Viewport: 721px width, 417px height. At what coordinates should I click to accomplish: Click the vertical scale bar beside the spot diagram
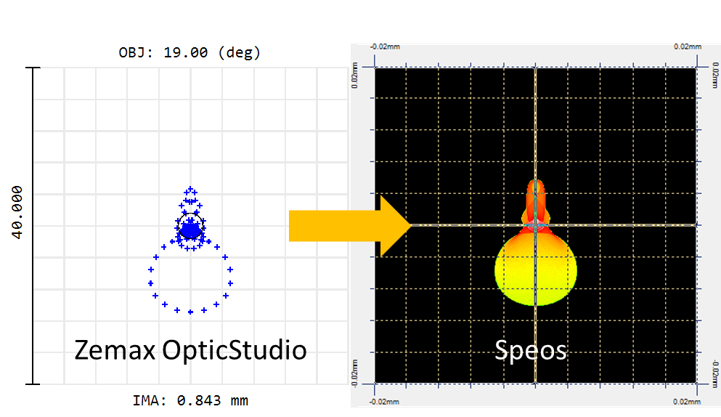pos(33,226)
